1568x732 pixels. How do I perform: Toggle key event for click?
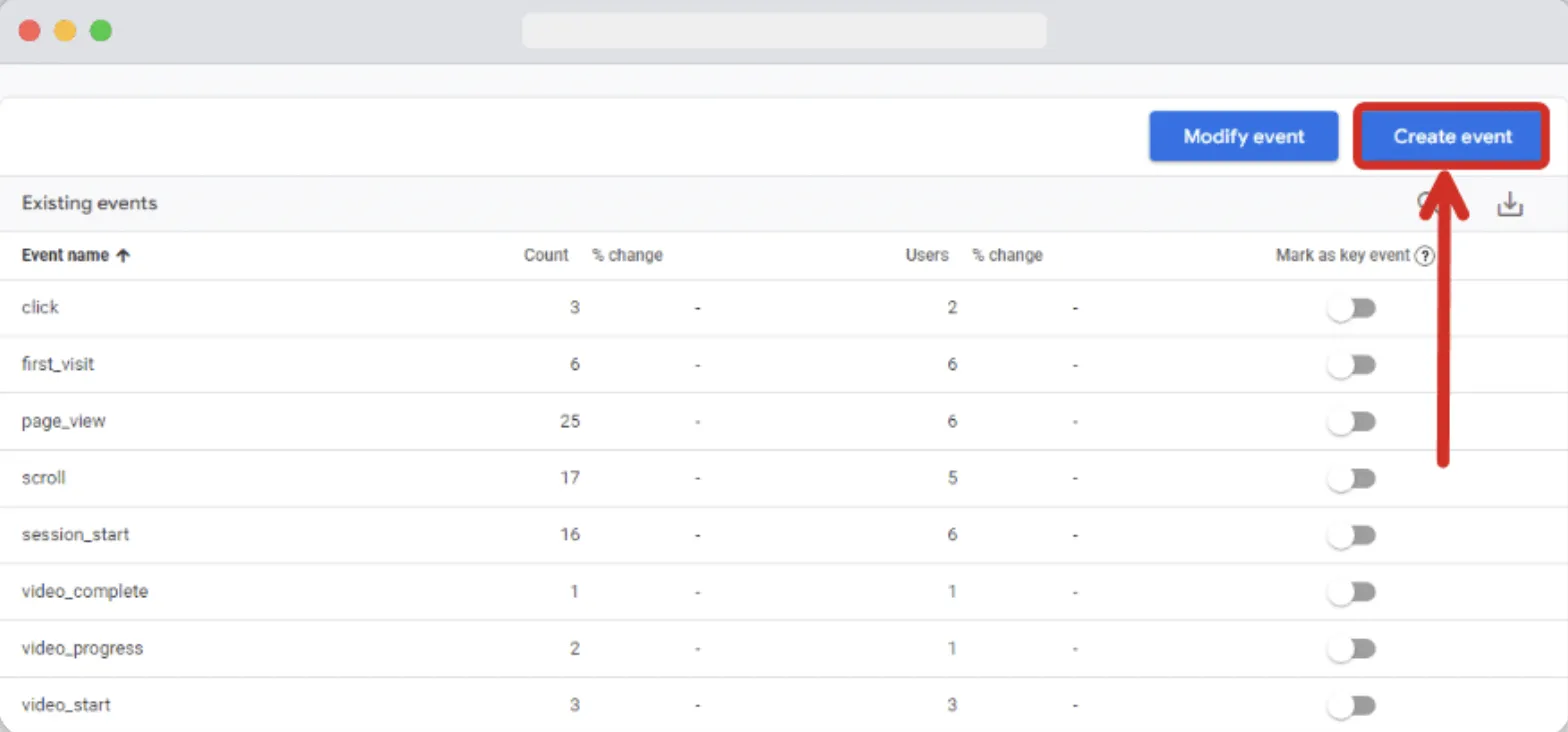1352,309
